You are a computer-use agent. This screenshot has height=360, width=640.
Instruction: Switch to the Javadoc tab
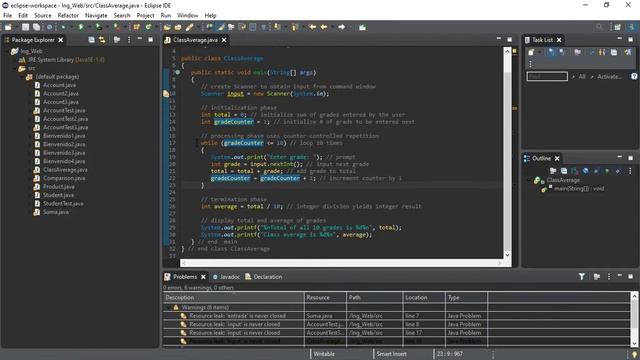(x=226, y=277)
